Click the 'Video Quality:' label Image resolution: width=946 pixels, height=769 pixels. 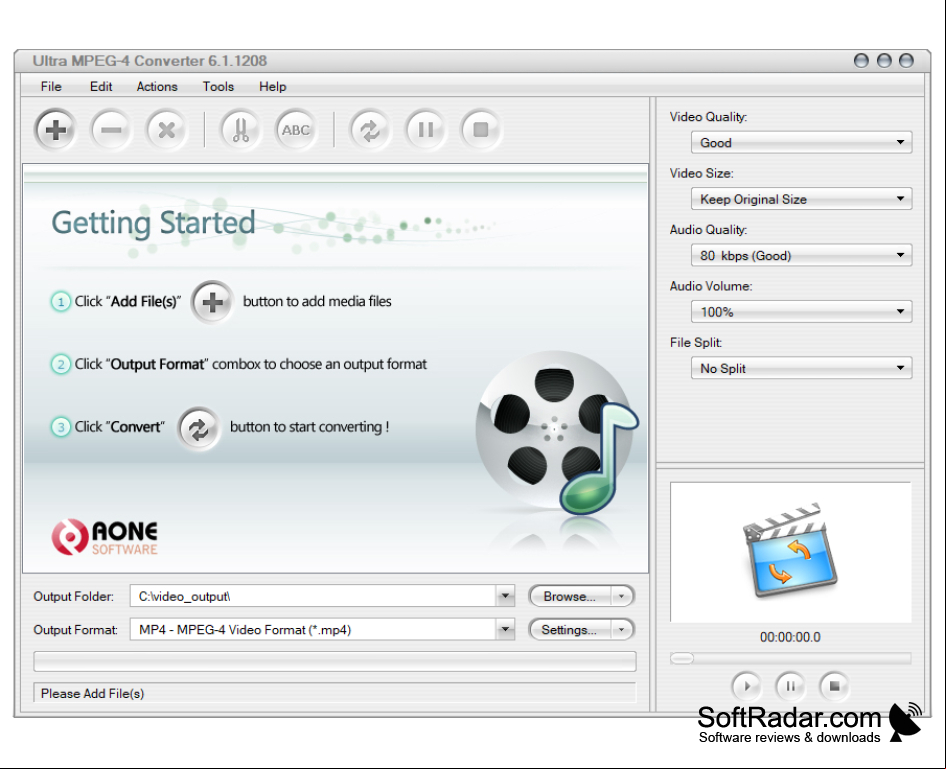pos(708,117)
